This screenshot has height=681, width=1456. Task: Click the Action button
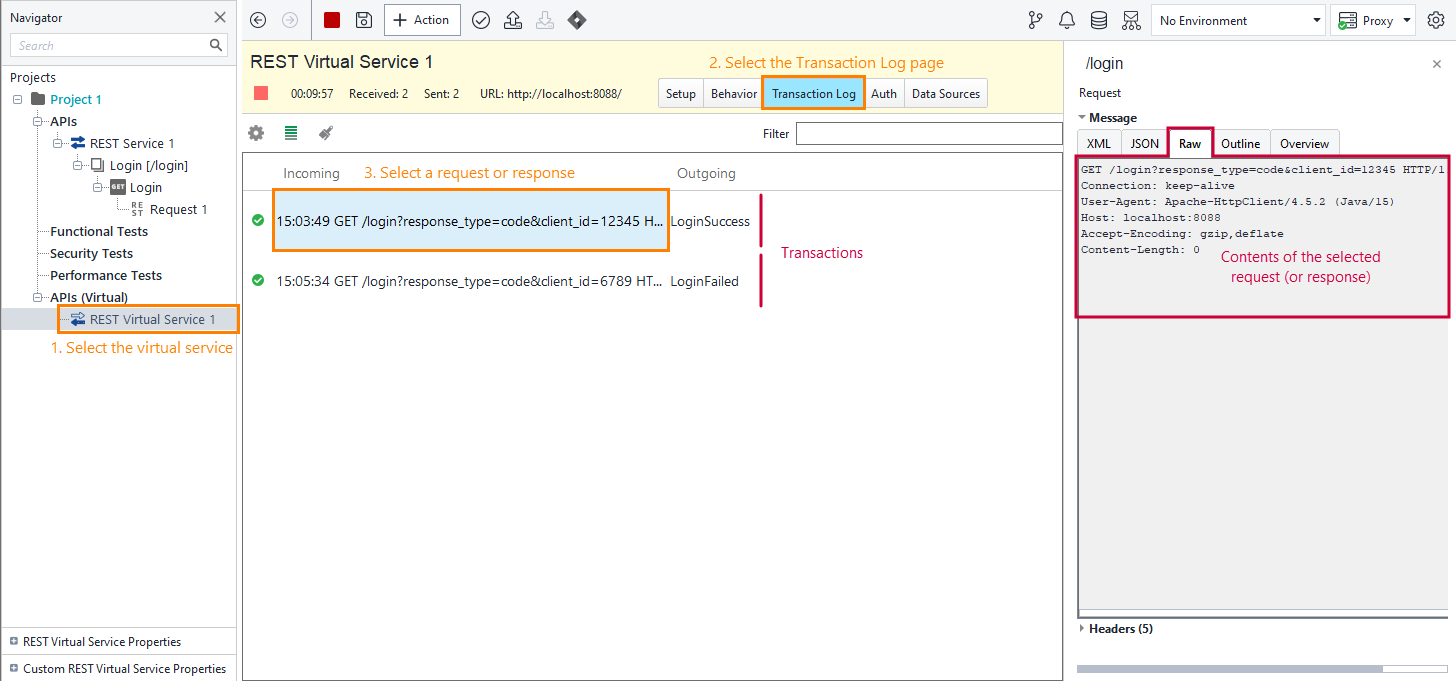422,19
